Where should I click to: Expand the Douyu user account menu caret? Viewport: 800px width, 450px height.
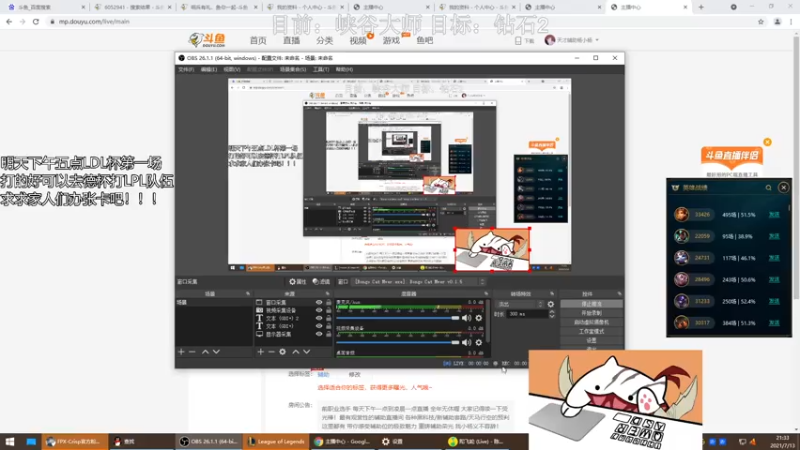click(x=597, y=40)
